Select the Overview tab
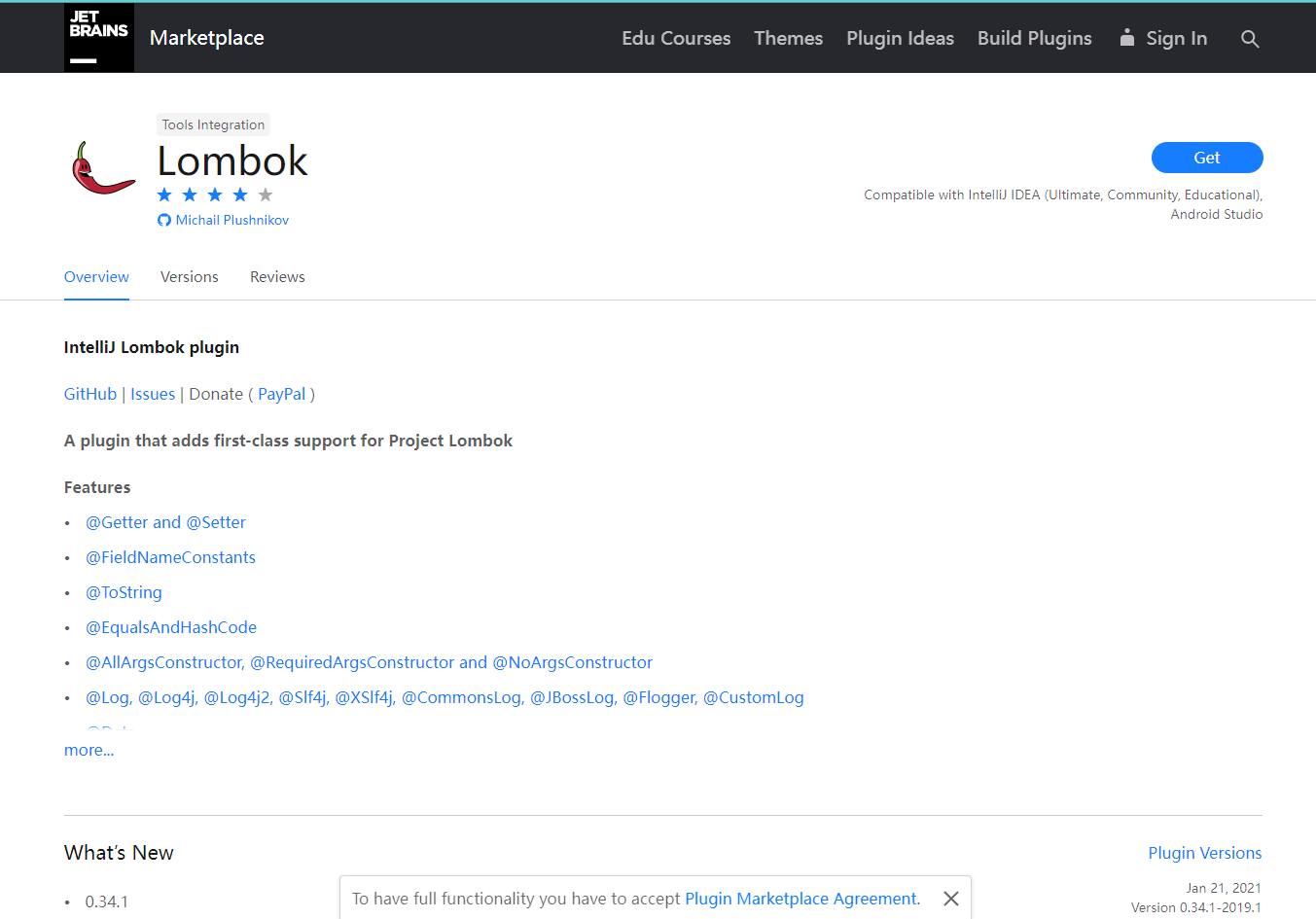The height and width of the screenshot is (919, 1316). click(x=96, y=277)
